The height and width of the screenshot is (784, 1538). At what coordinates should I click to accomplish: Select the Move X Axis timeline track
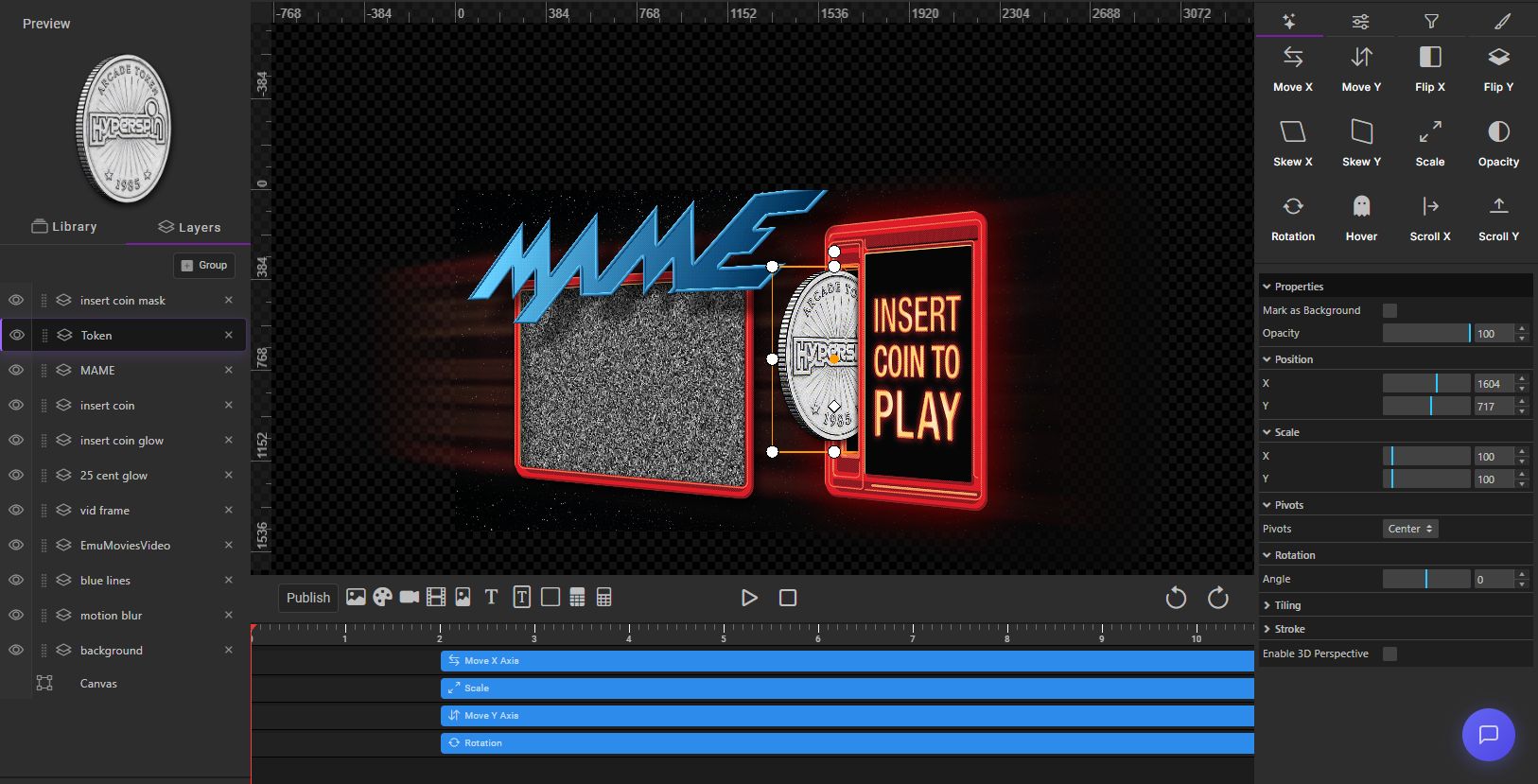coord(848,660)
